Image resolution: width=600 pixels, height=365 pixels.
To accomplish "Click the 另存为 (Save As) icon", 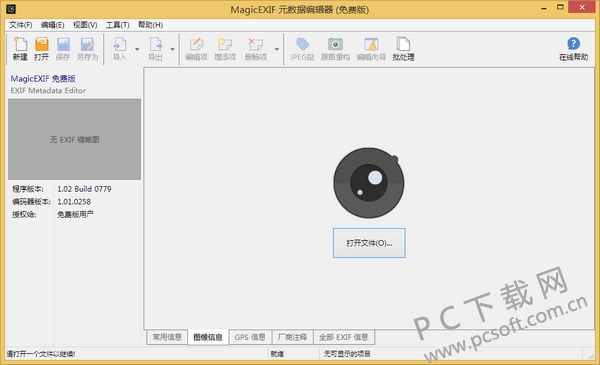I will point(87,44).
